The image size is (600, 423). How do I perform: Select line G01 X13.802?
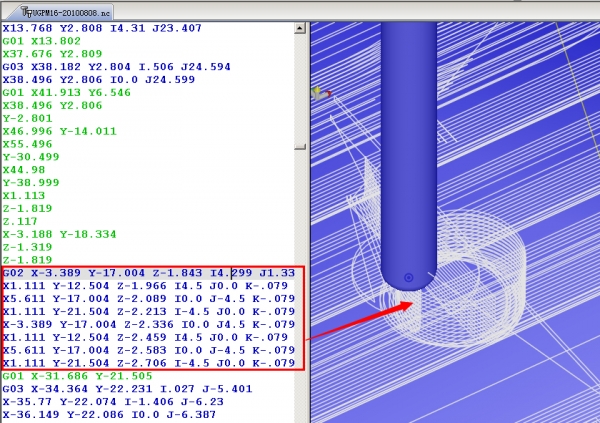pyautogui.click(x=42, y=41)
